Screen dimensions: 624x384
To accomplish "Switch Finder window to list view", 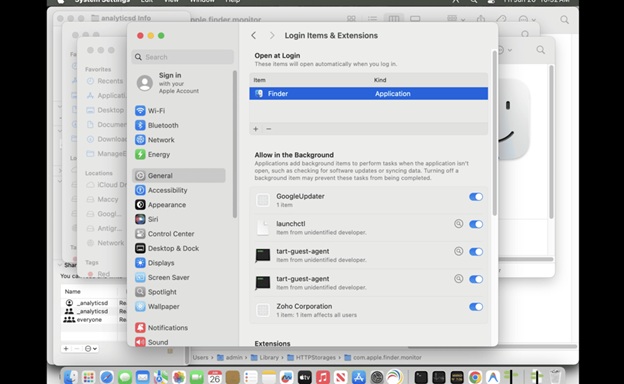I will click(x=372, y=19).
